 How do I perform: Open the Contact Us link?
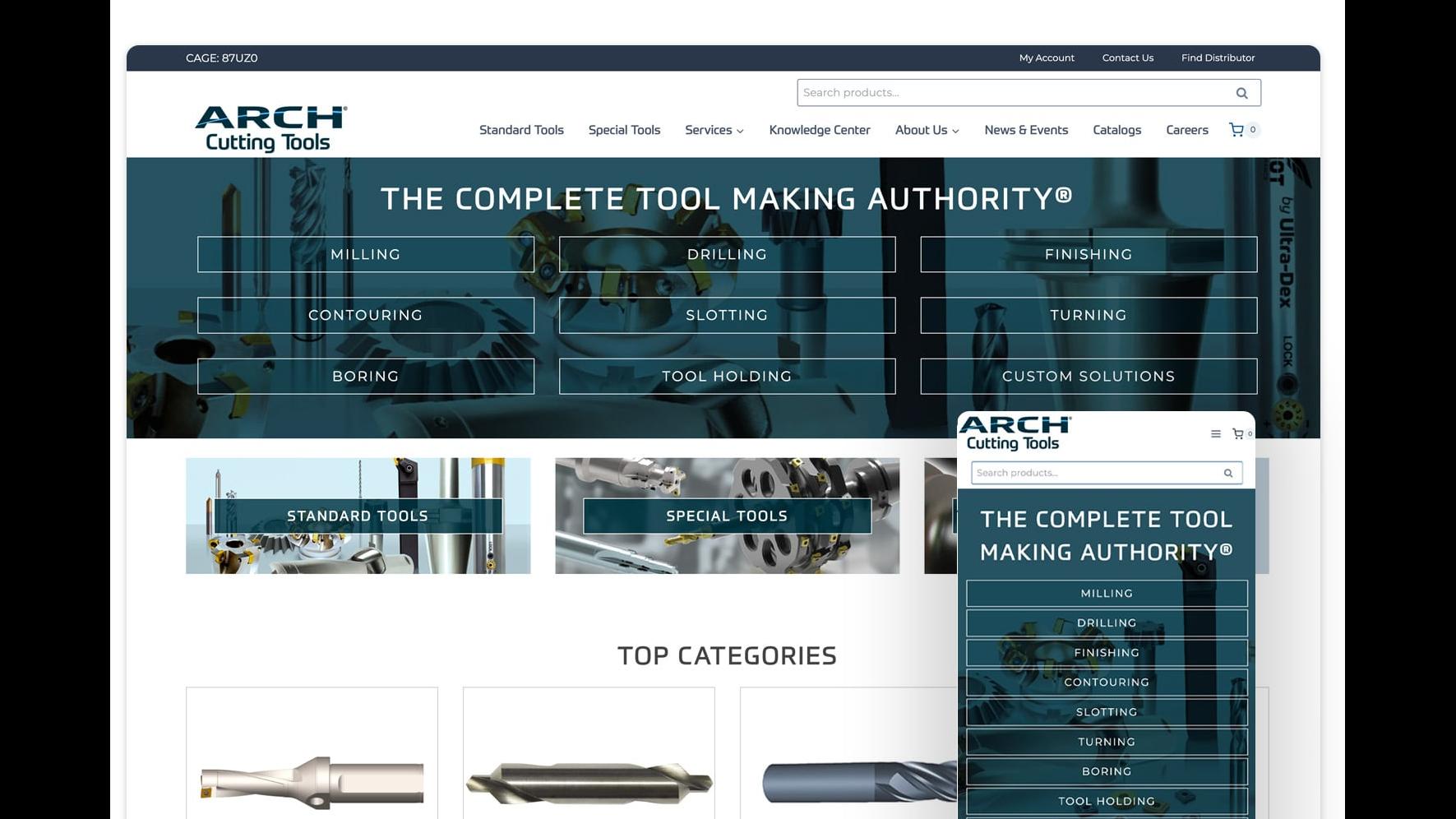pos(1127,58)
